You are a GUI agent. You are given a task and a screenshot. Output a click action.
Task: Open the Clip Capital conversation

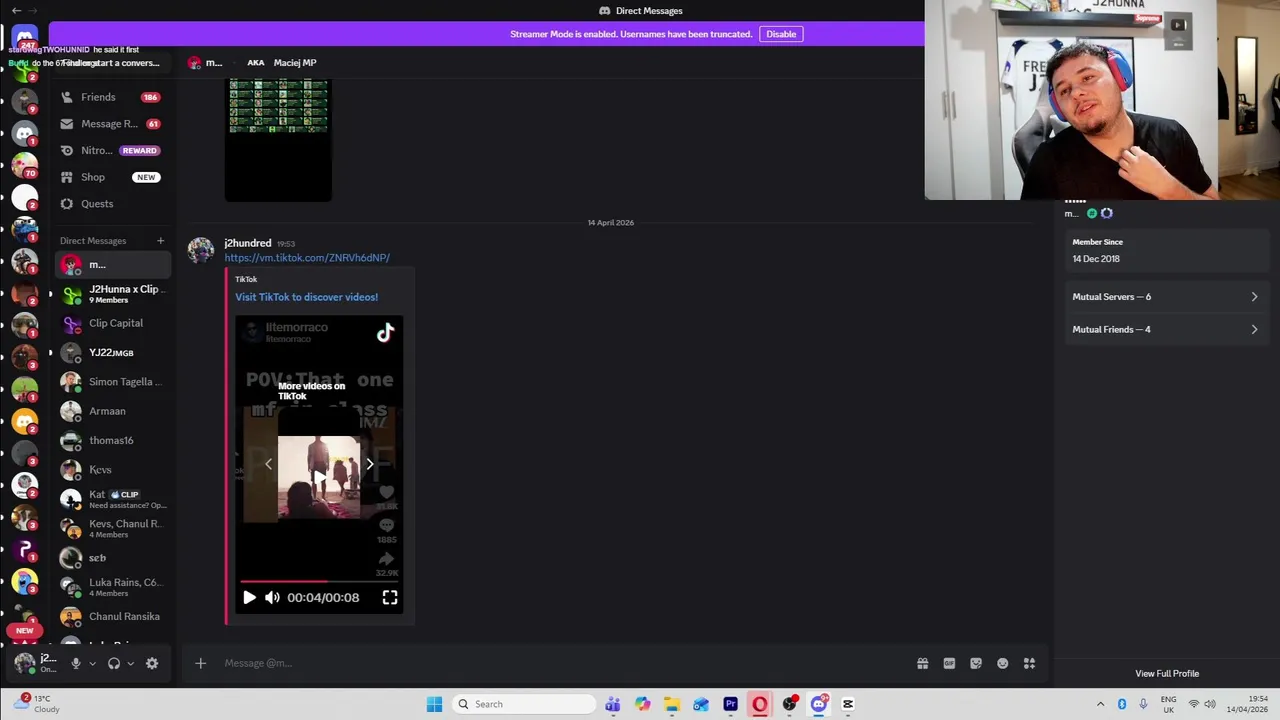pos(112,323)
